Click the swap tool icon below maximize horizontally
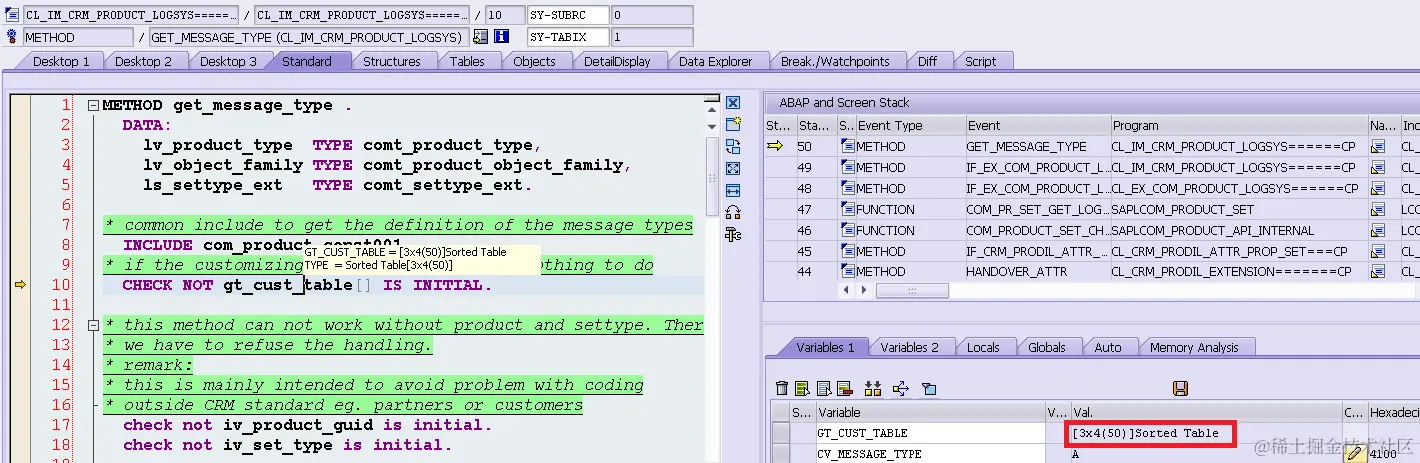The image size is (1420, 463). point(733,213)
